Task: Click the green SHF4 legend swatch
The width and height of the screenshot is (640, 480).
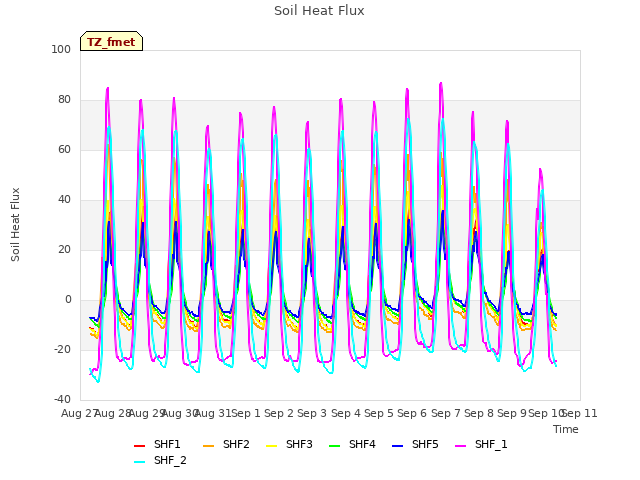Action: click(335, 445)
